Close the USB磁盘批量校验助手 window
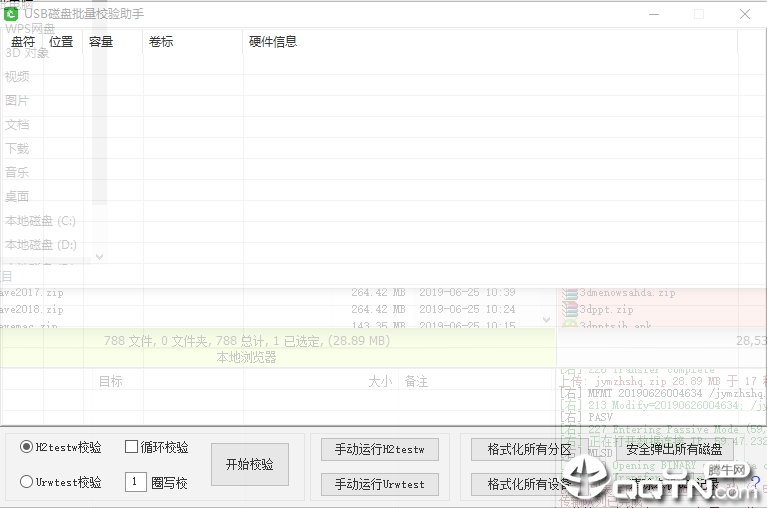The image size is (767, 508). click(x=745, y=14)
